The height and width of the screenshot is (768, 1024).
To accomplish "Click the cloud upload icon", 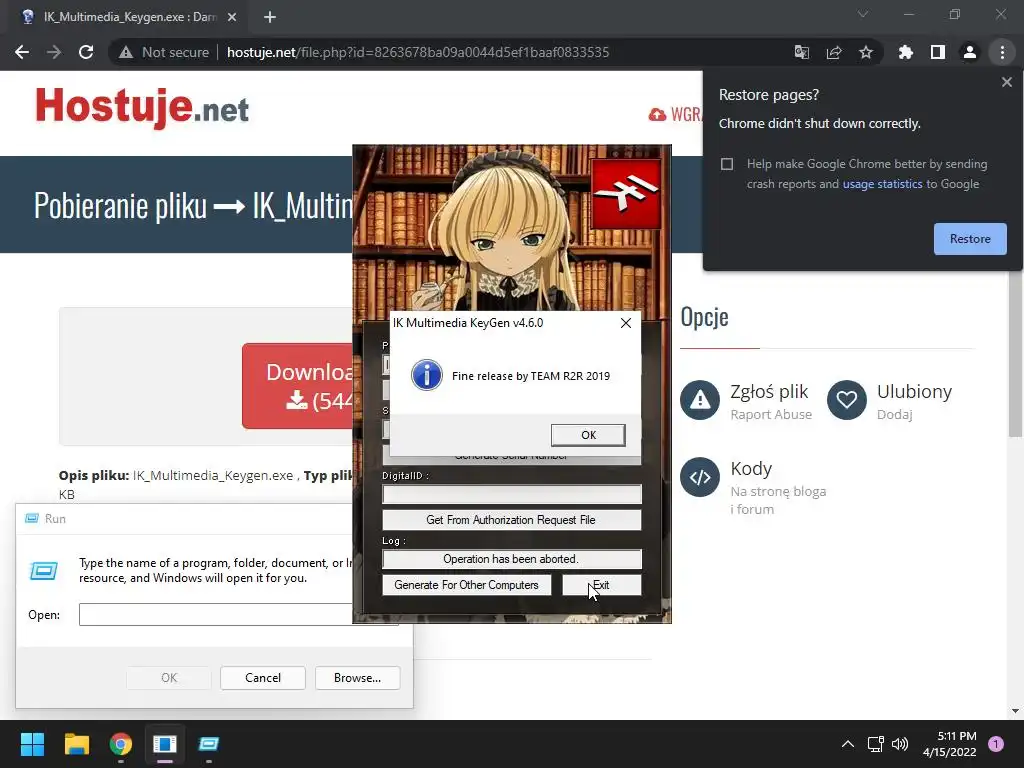I will (x=657, y=115).
